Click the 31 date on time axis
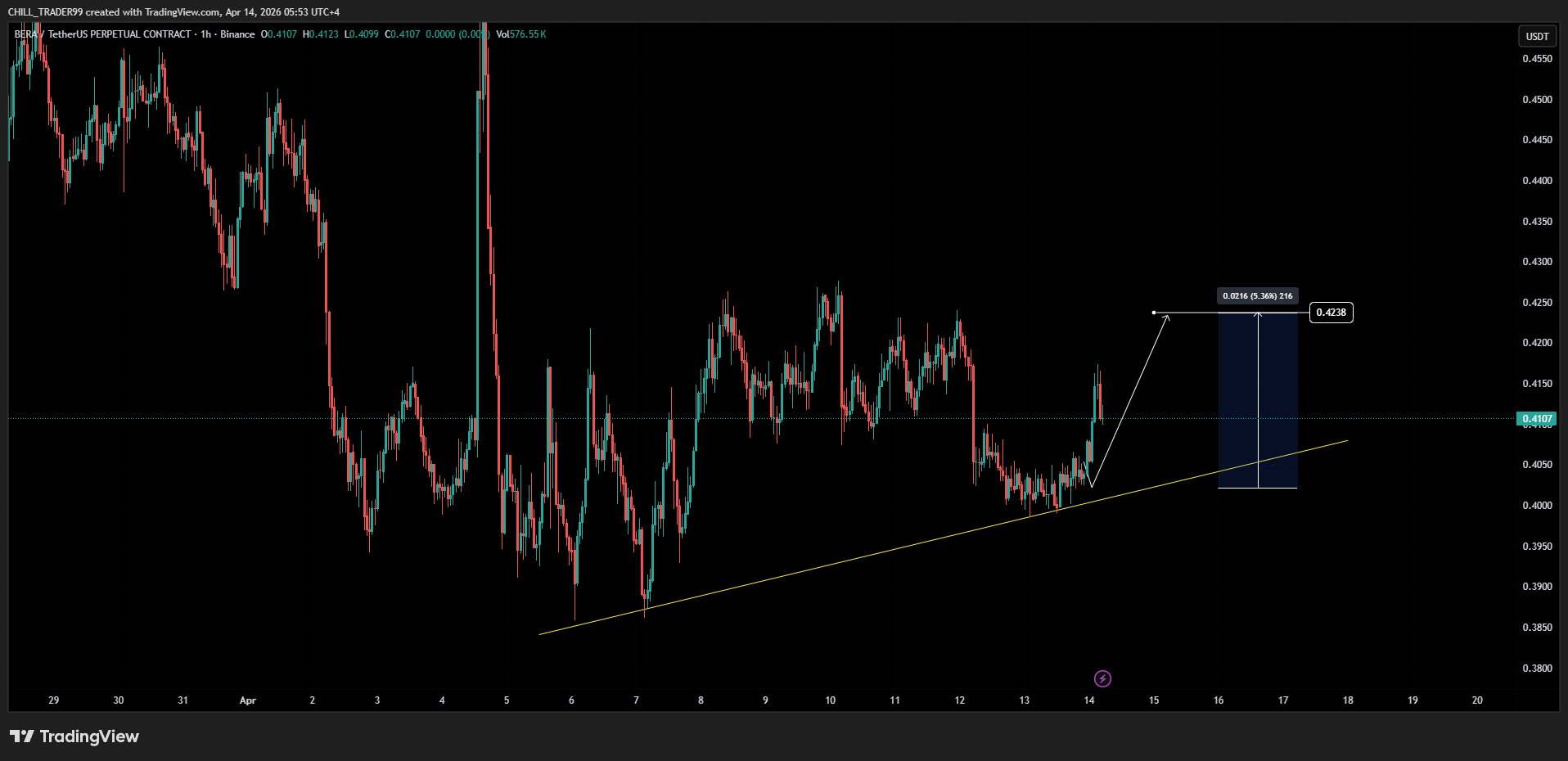 tap(182, 700)
